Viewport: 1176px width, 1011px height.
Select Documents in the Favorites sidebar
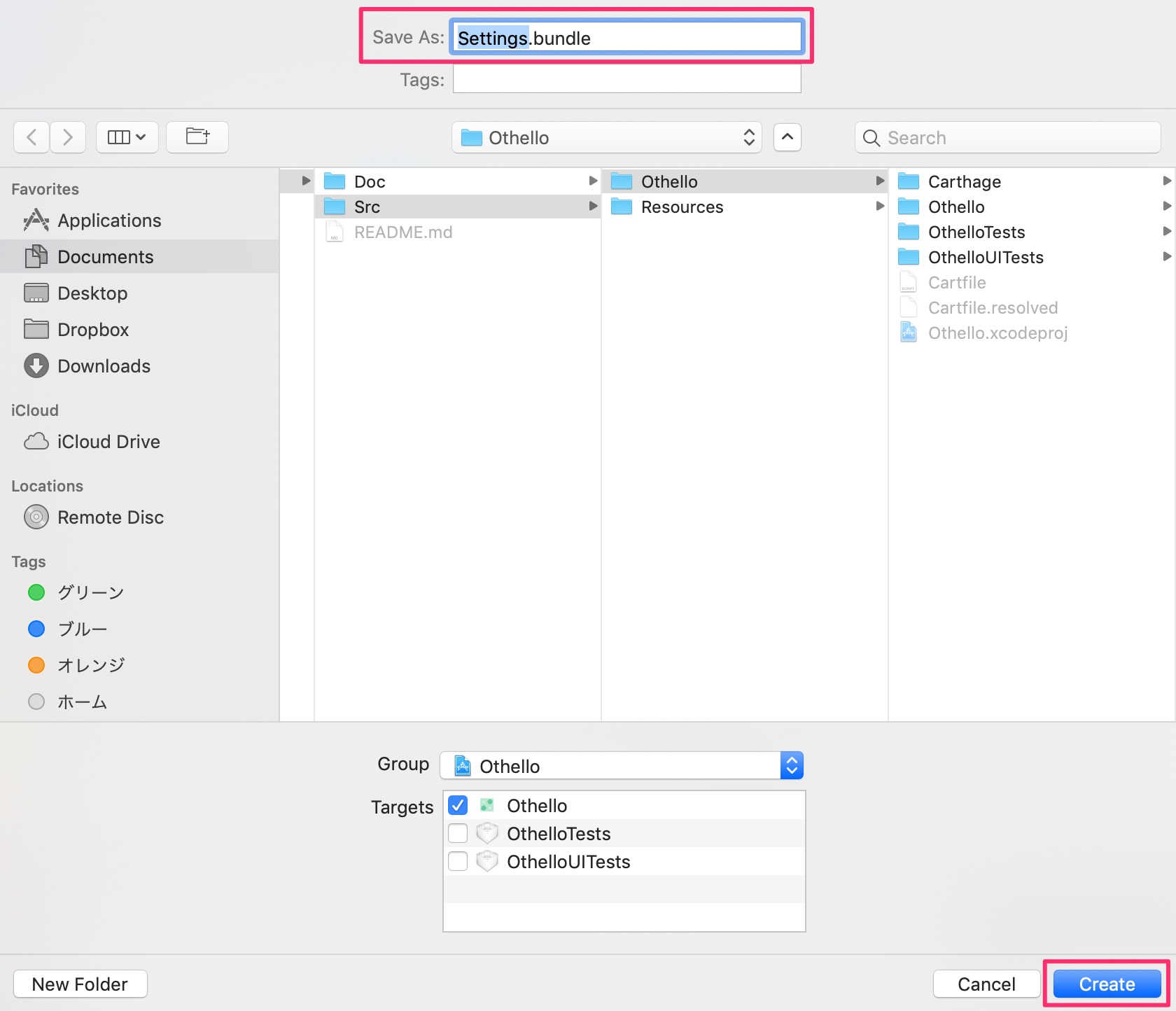(106, 256)
